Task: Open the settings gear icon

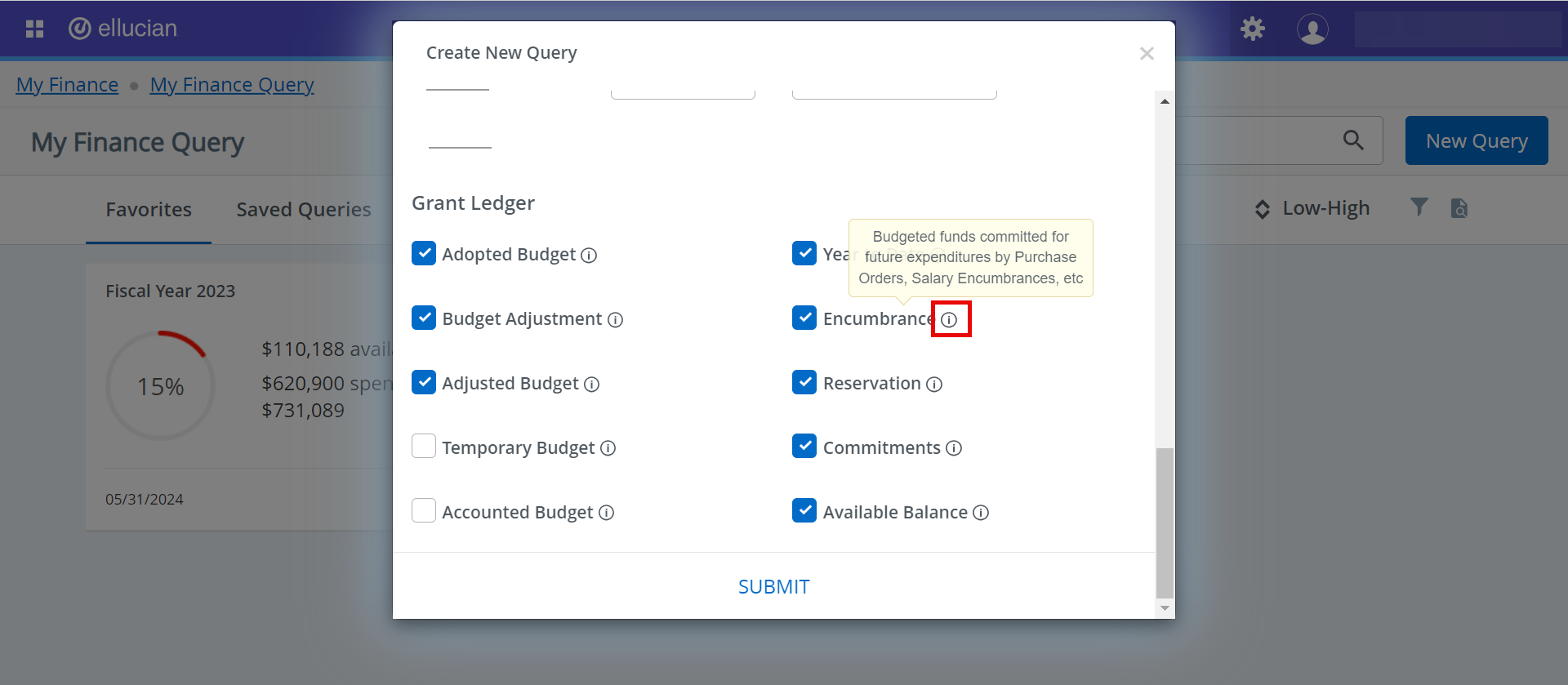Action: 1252,29
